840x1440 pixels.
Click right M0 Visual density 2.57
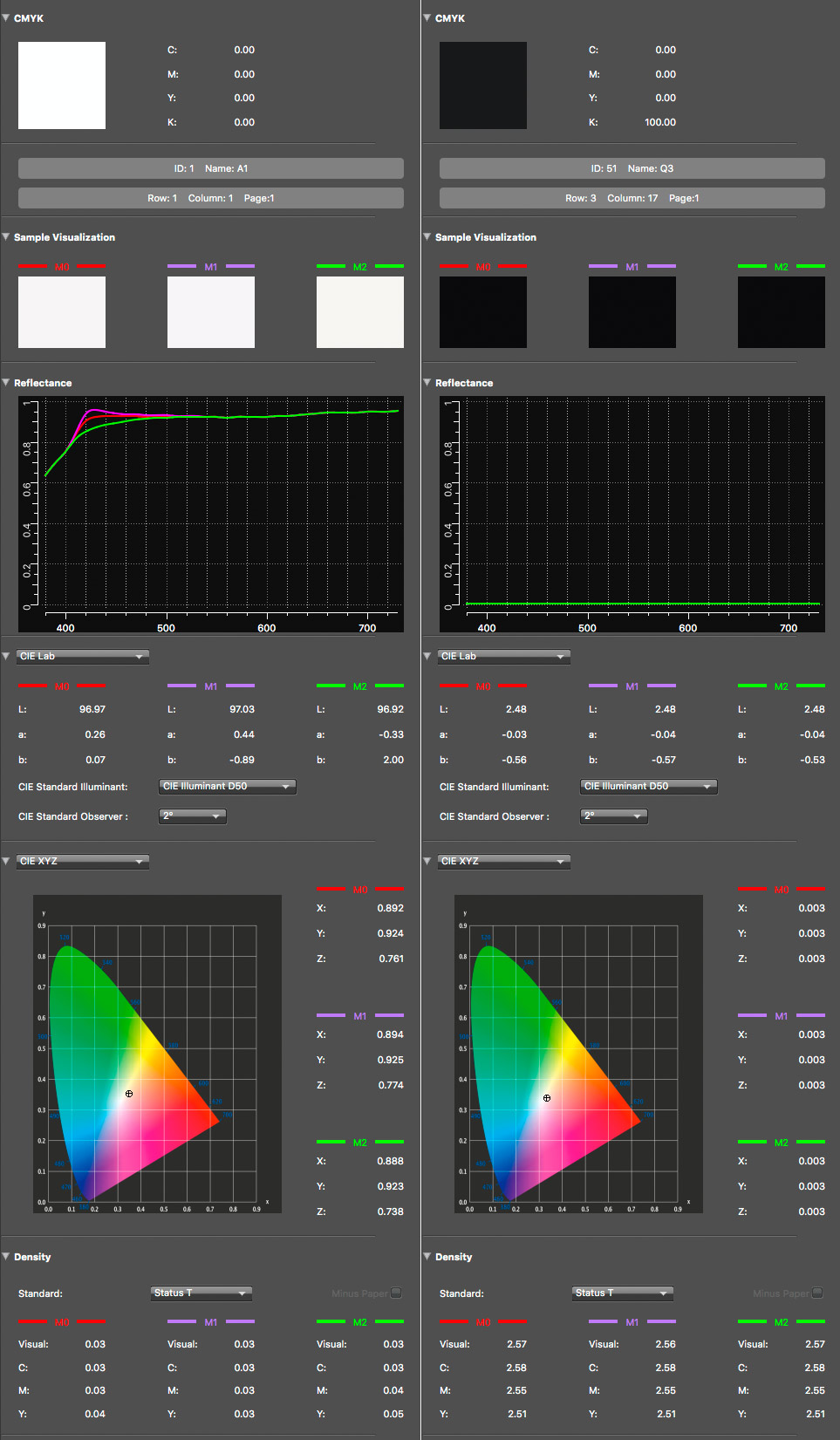point(516,1344)
